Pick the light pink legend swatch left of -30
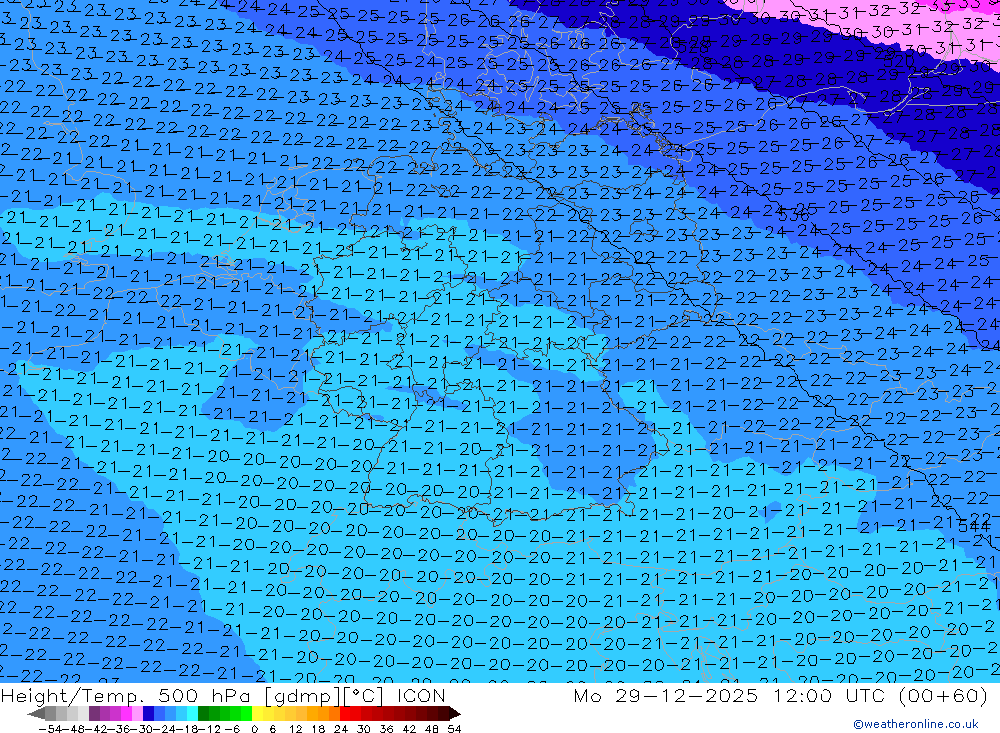This screenshot has width=1000, height=733. [137, 713]
